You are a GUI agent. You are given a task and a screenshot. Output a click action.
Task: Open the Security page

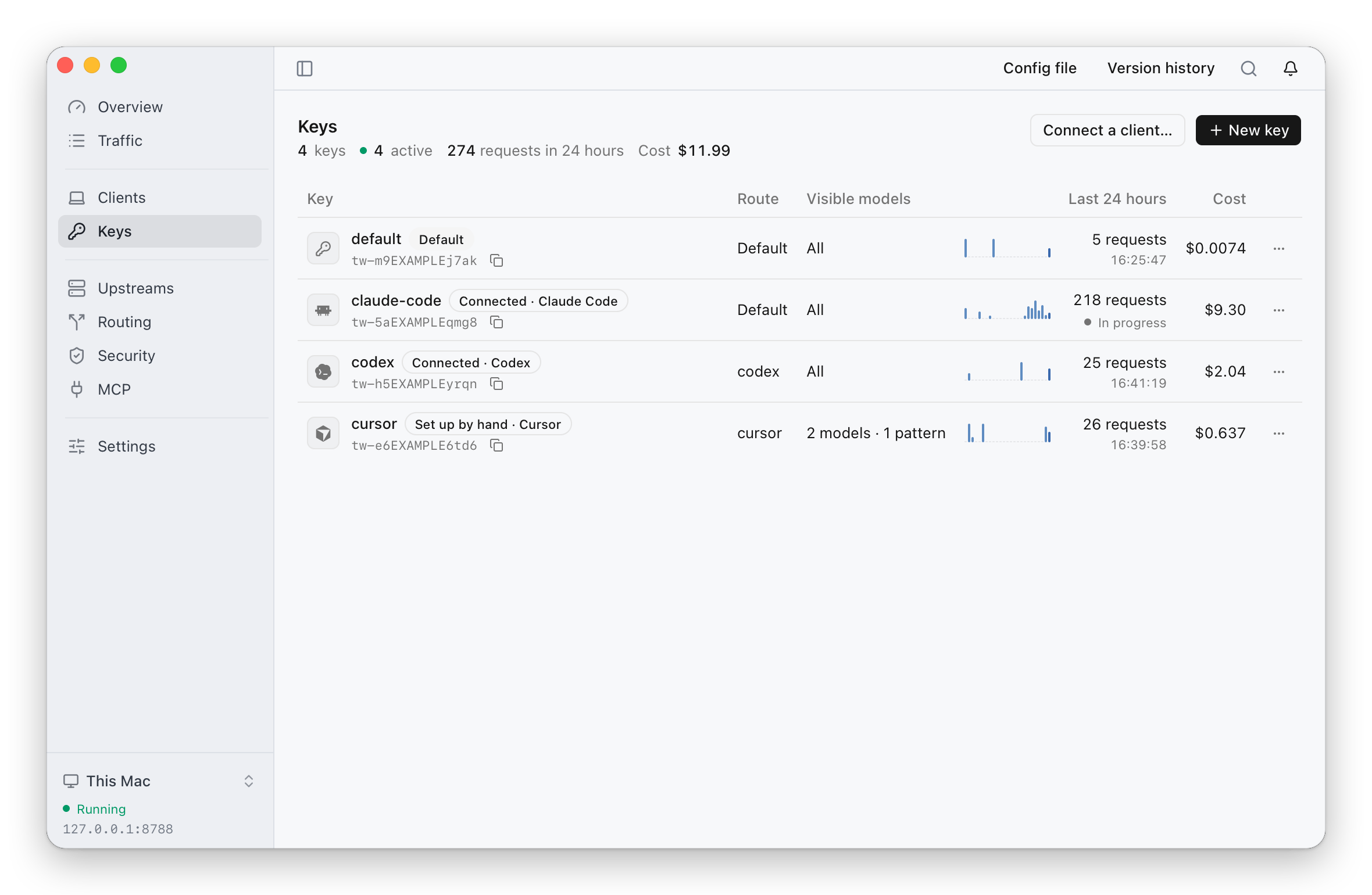pos(160,356)
